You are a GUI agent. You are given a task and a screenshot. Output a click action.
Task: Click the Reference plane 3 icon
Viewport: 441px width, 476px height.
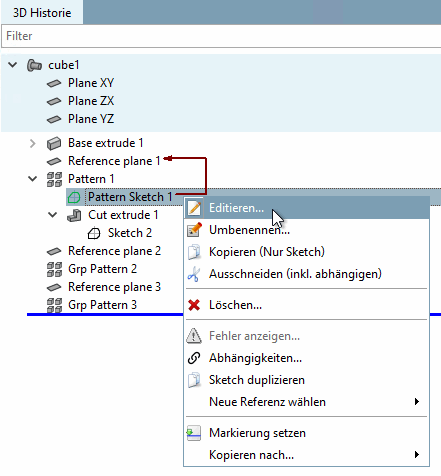tap(54, 287)
